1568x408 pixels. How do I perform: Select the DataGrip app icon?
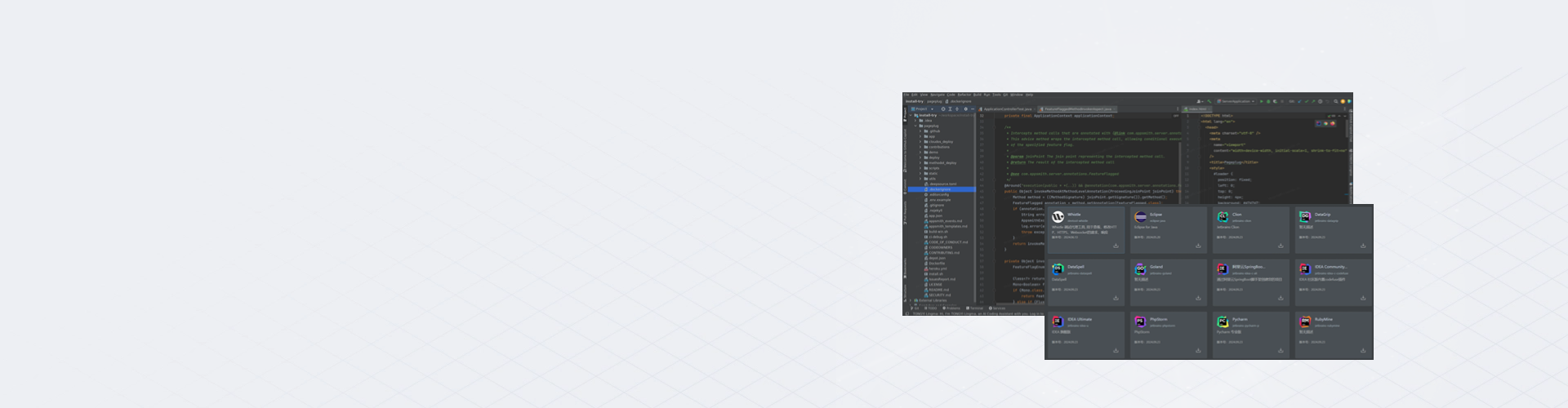[x=1305, y=217]
